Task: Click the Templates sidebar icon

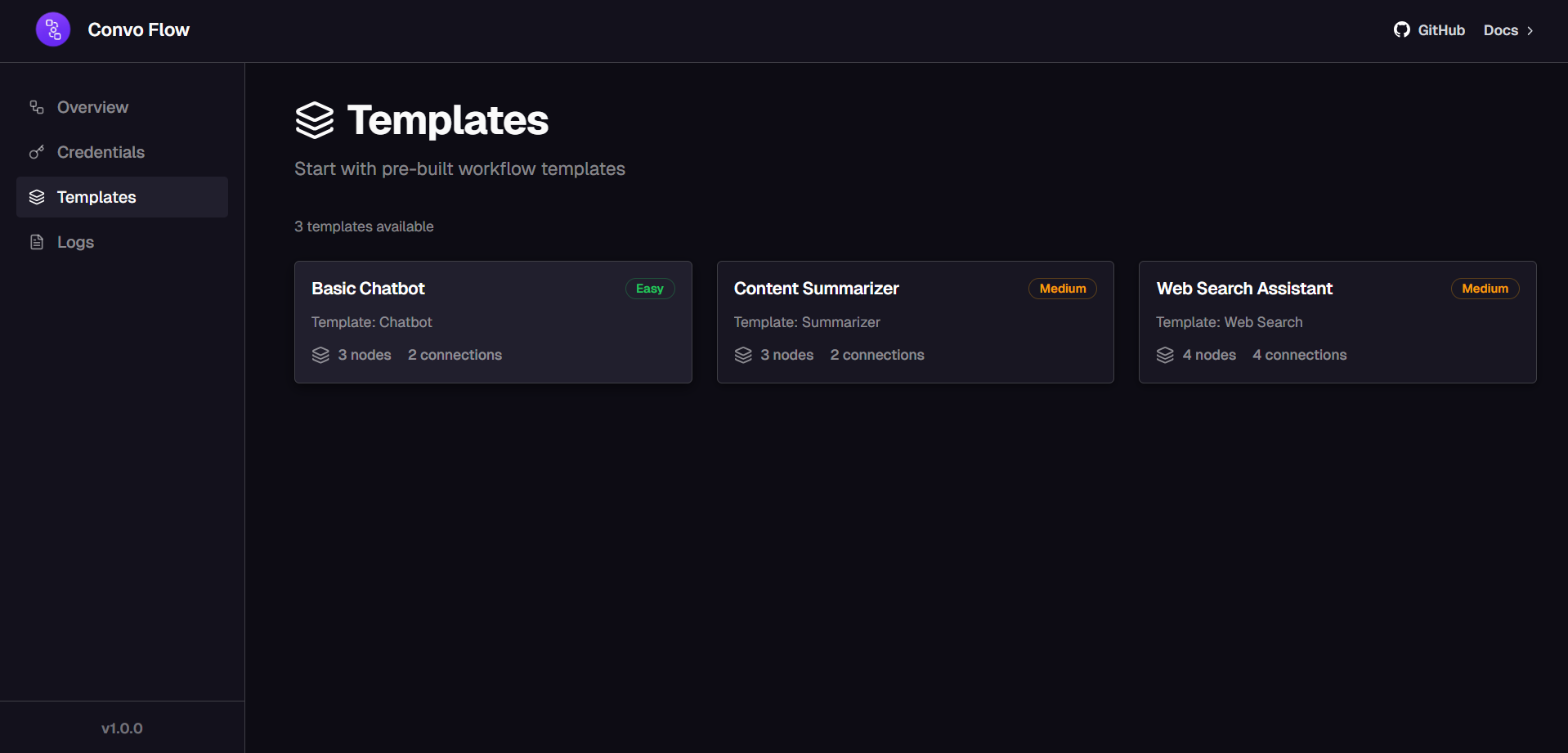Action: [x=36, y=197]
